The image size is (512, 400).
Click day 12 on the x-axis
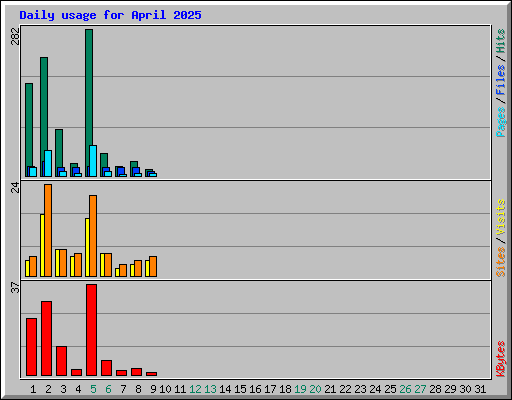click(195, 389)
